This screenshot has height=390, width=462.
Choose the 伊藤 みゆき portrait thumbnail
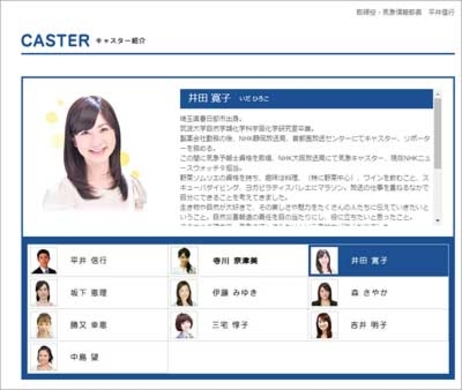184,293
